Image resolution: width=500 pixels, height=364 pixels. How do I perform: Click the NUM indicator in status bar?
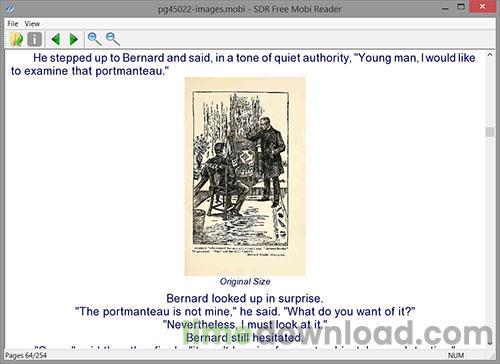[x=456, y=356]
